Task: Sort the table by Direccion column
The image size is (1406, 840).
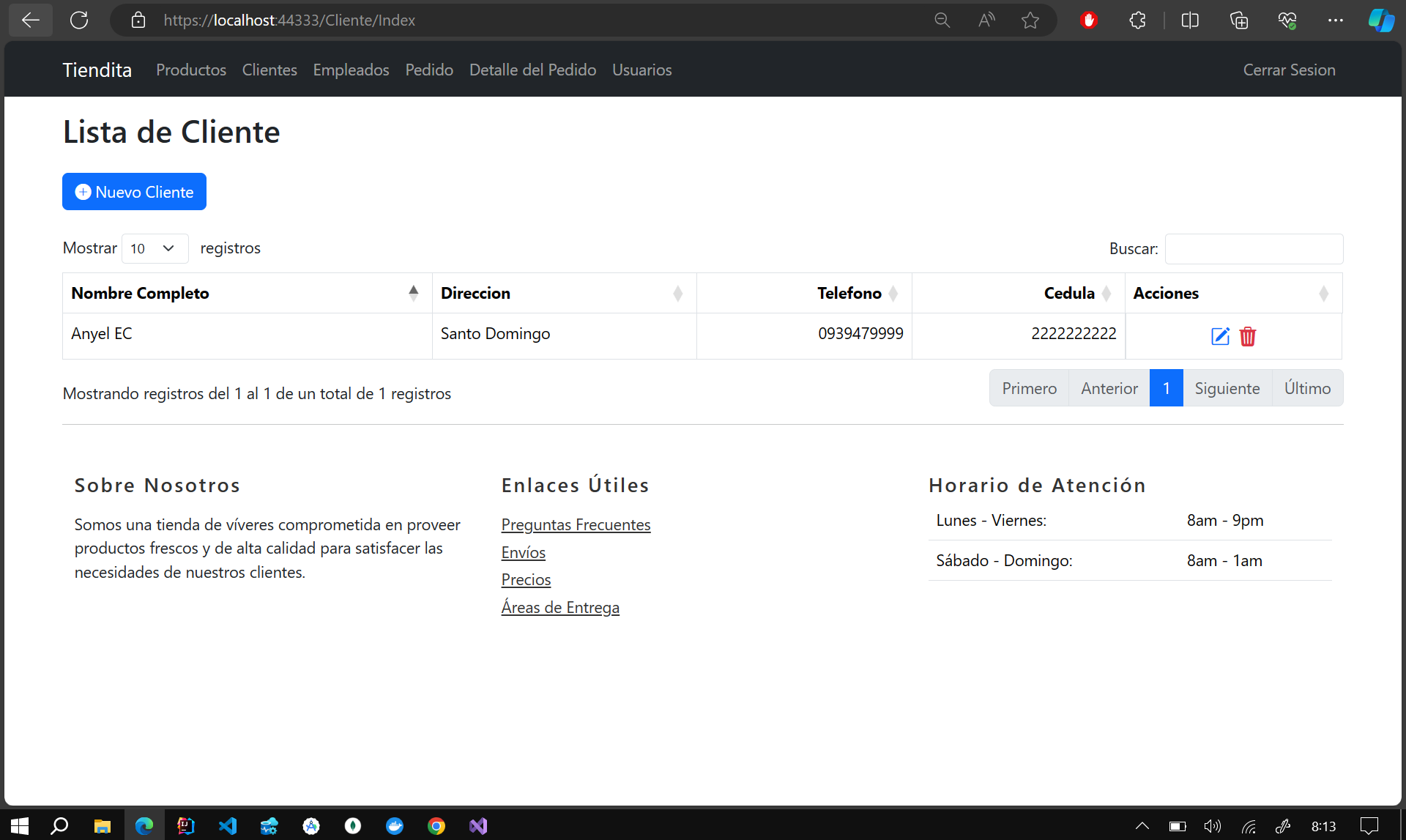Action: pyautogui.click(x=563, y=293)
